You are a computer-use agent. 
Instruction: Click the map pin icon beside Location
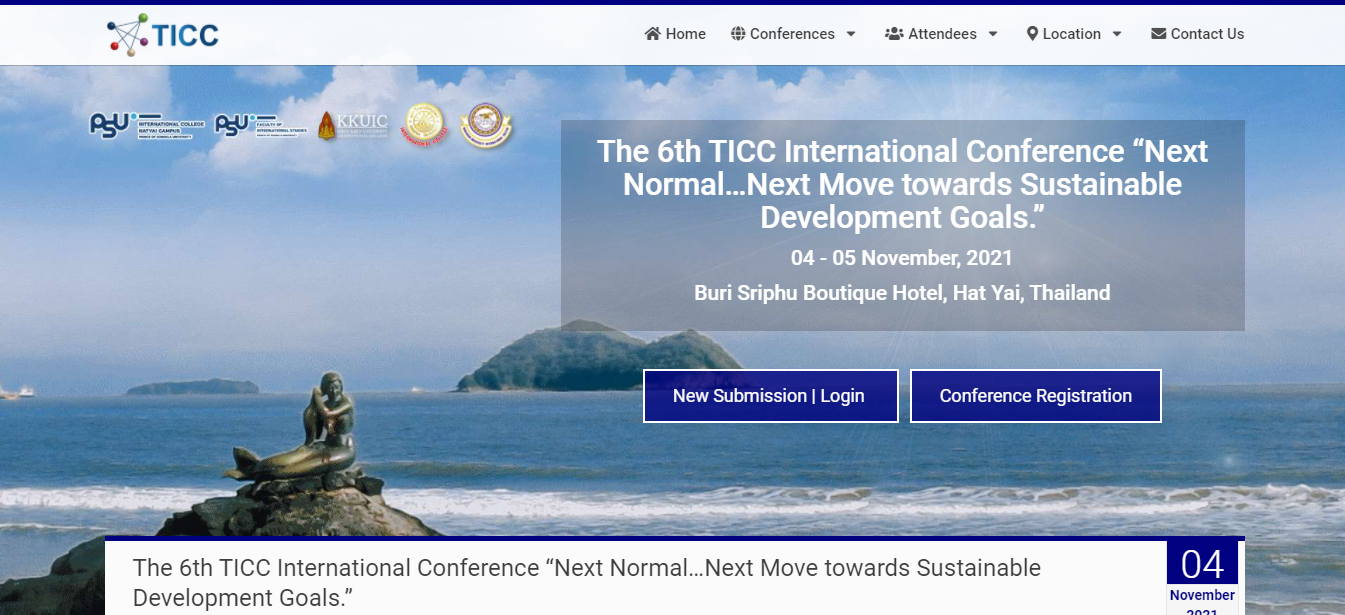[1032, 34]
